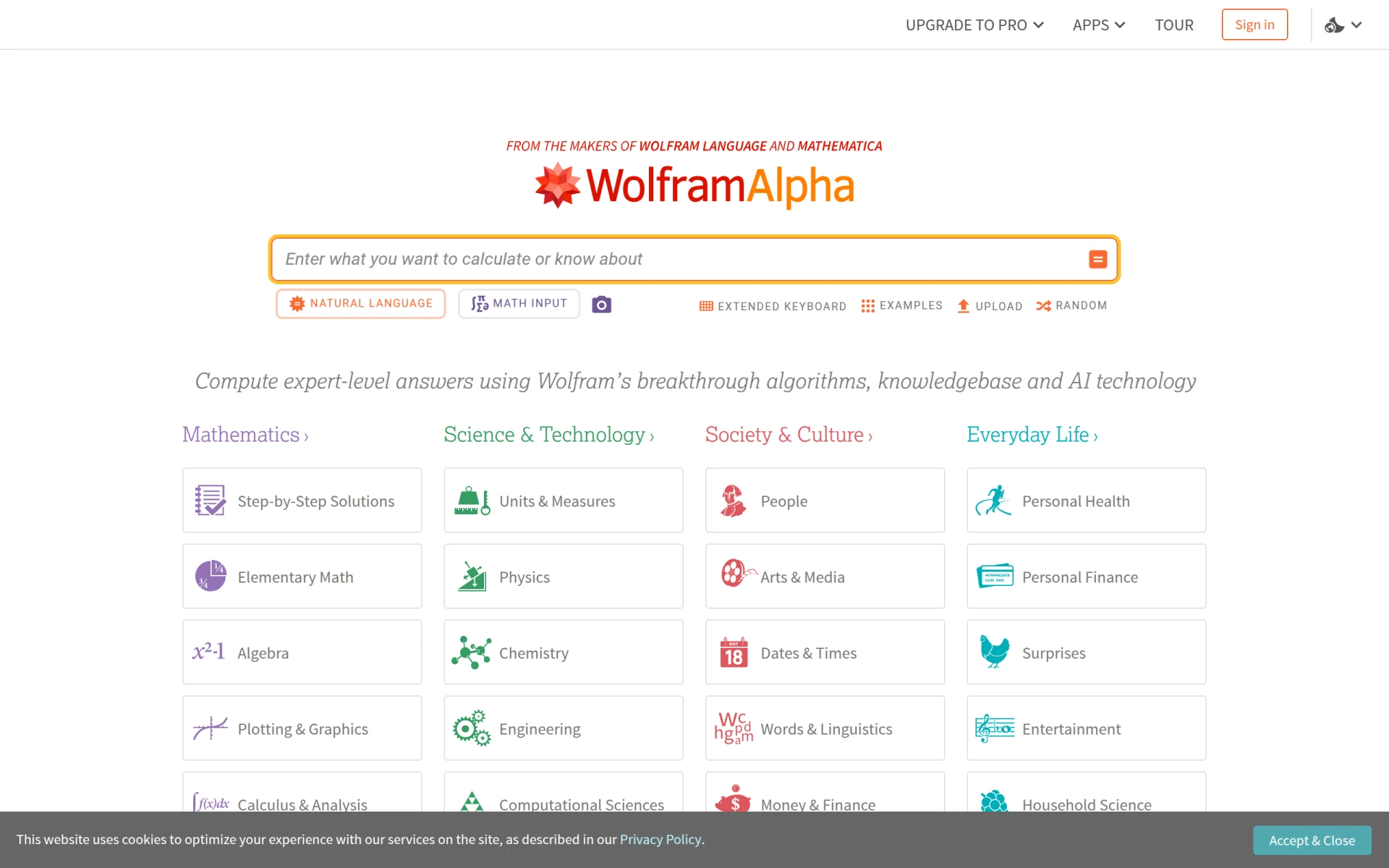Screen dimensions: 1389x868
Task: Click the Computational Sciences triangle icon
Action: point(472,801)
